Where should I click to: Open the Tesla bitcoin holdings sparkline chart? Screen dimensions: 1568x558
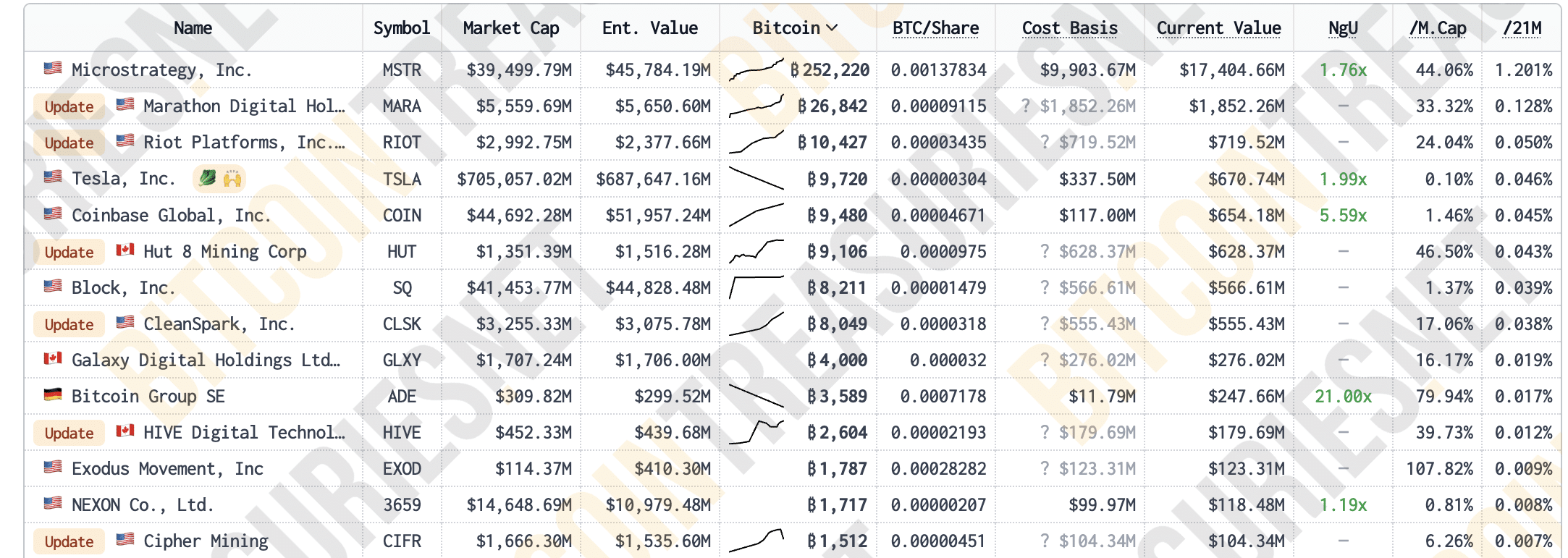(x=756, y=179)
